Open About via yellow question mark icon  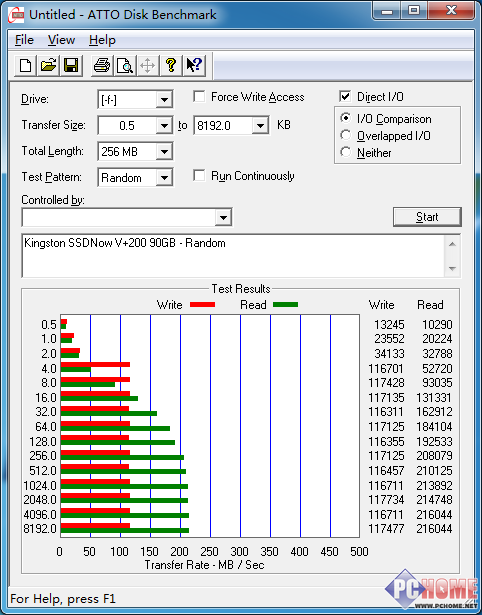171,65
